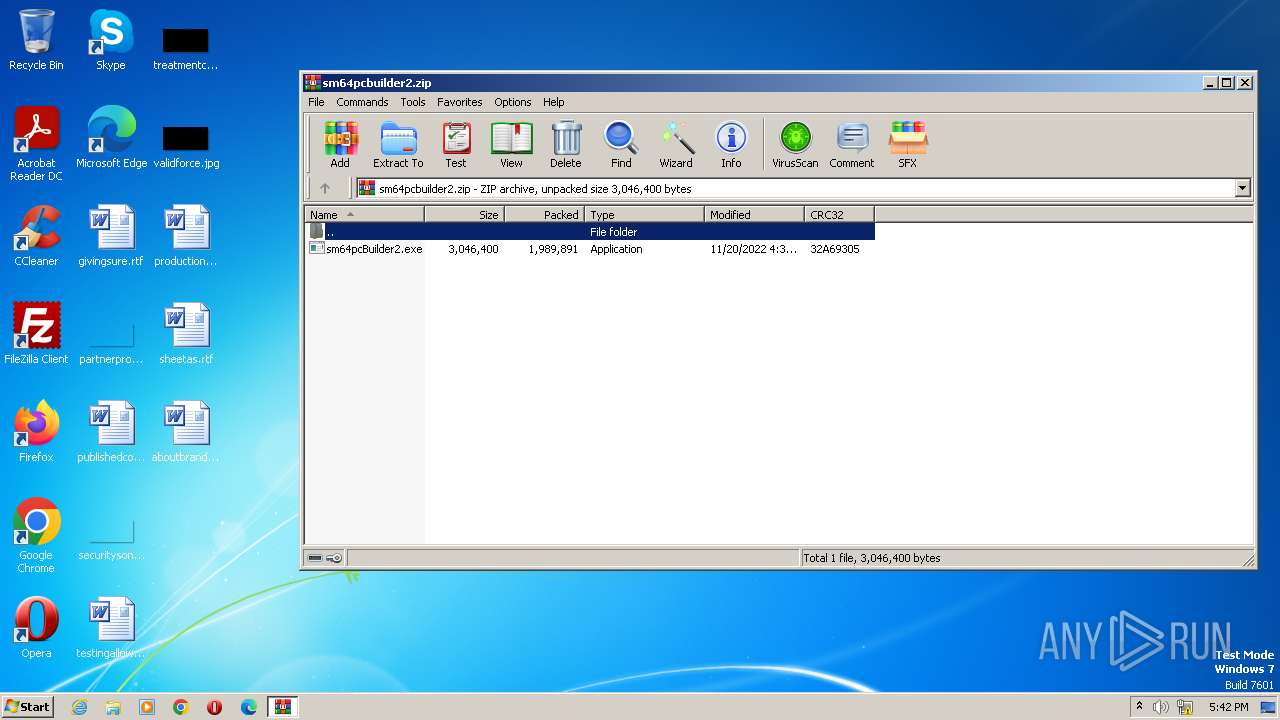Open the Favorites menu

click(459, 102)
